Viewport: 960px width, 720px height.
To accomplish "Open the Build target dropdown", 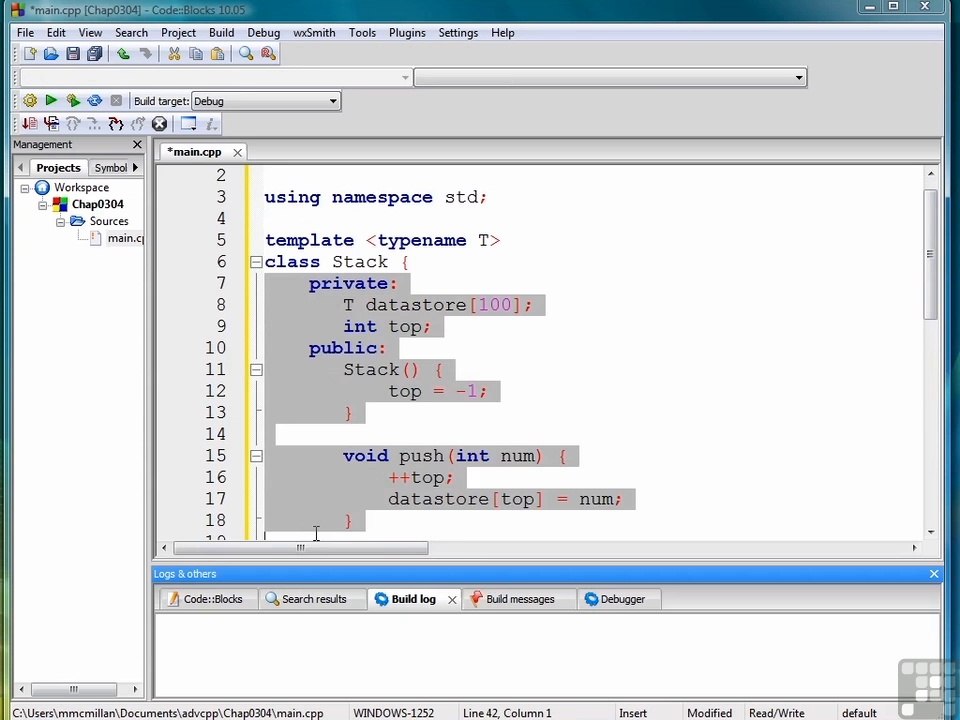I will coord(266,101).
